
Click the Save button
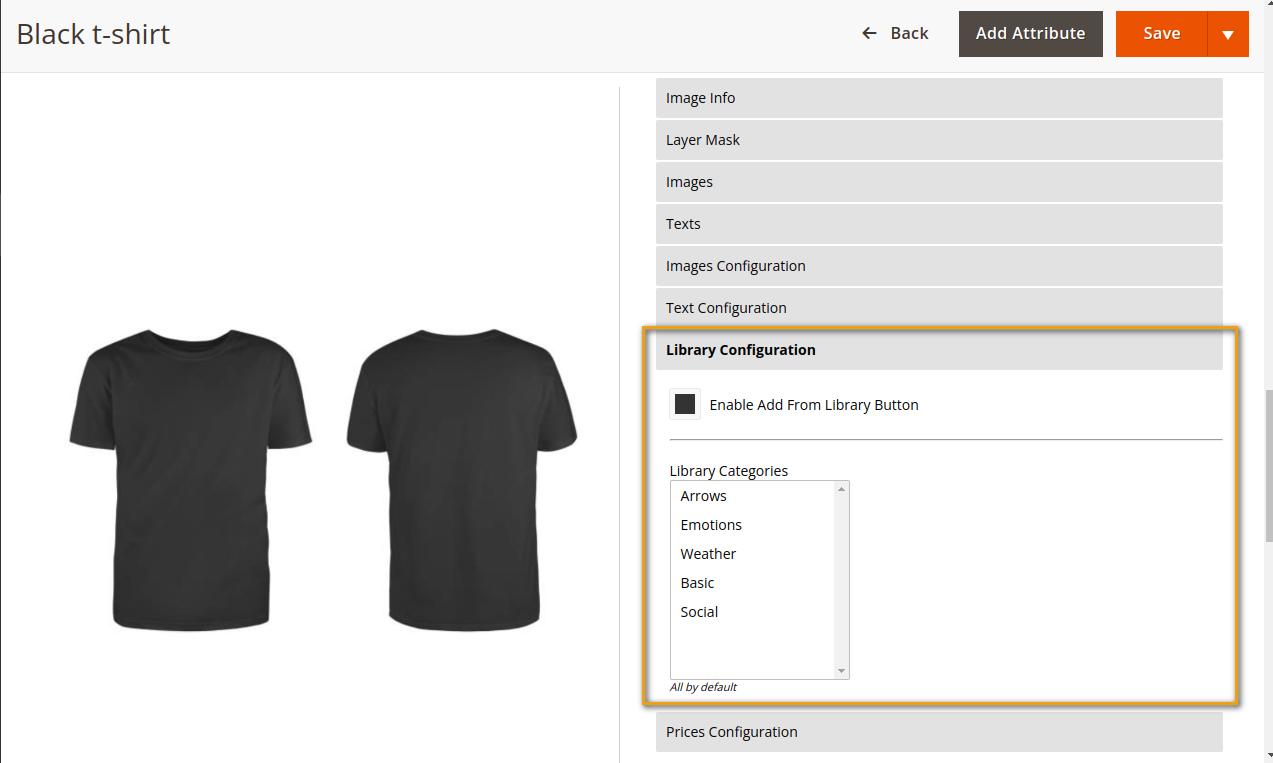1162,34
